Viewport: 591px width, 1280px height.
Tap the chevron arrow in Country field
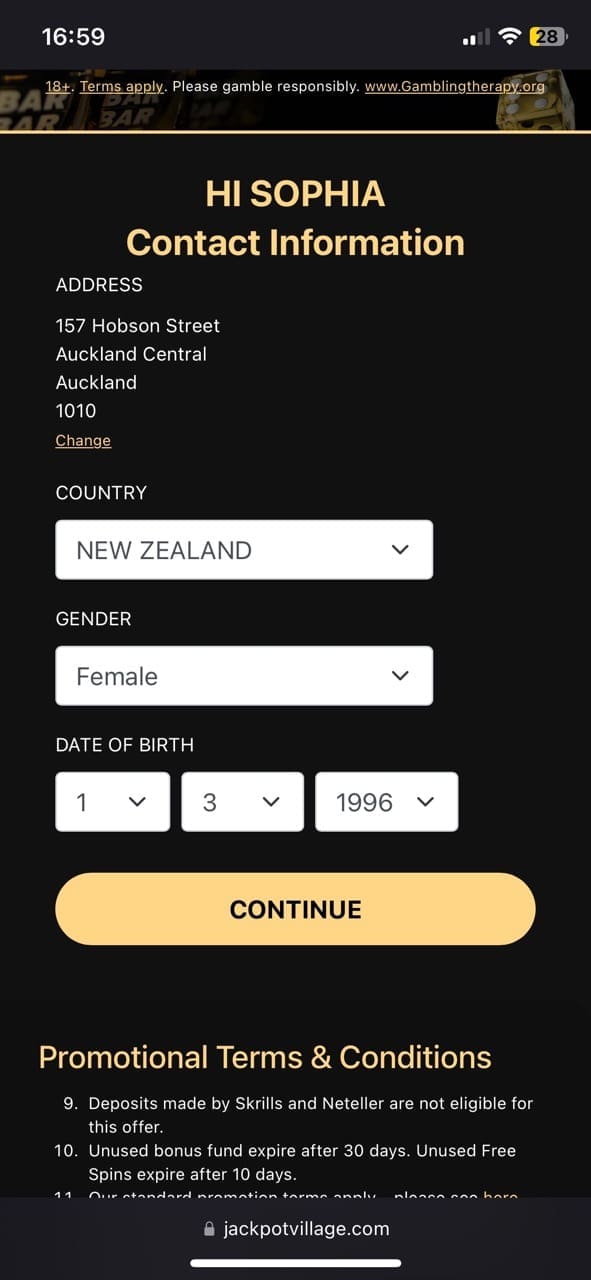click(x=400, y=549)
